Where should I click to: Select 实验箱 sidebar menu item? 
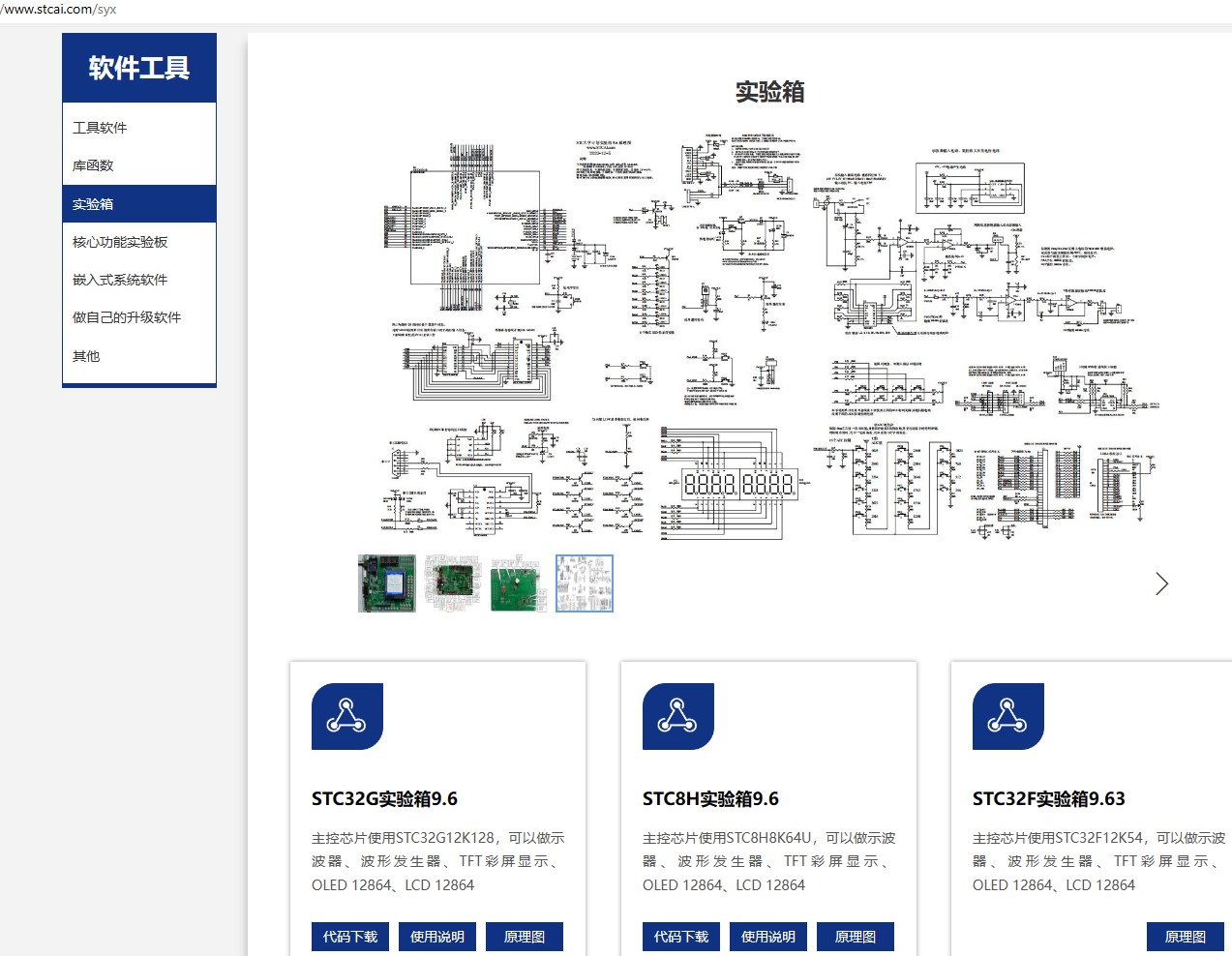click(139, 204)
